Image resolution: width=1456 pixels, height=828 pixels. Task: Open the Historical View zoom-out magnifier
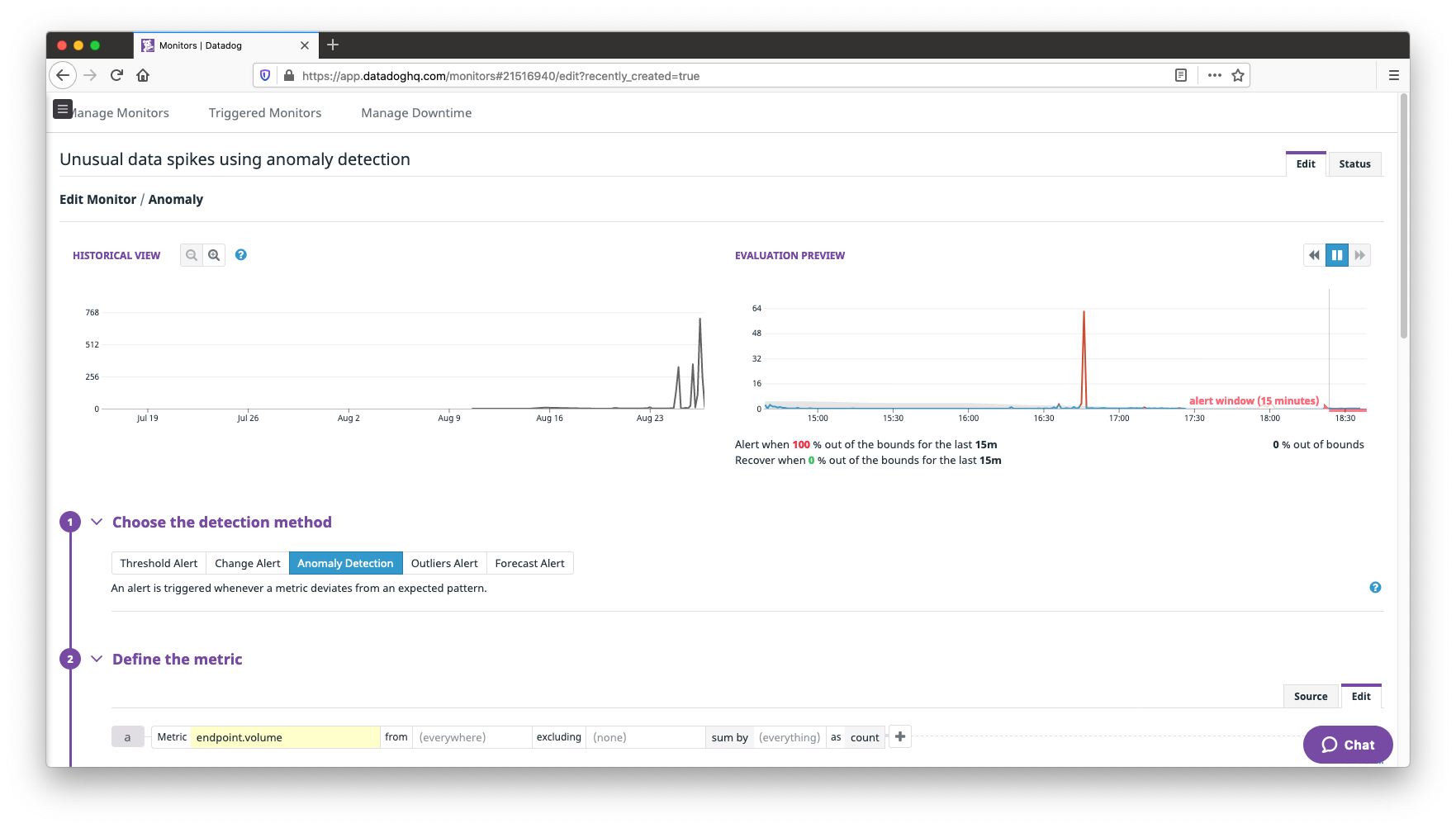click(191, 255)
